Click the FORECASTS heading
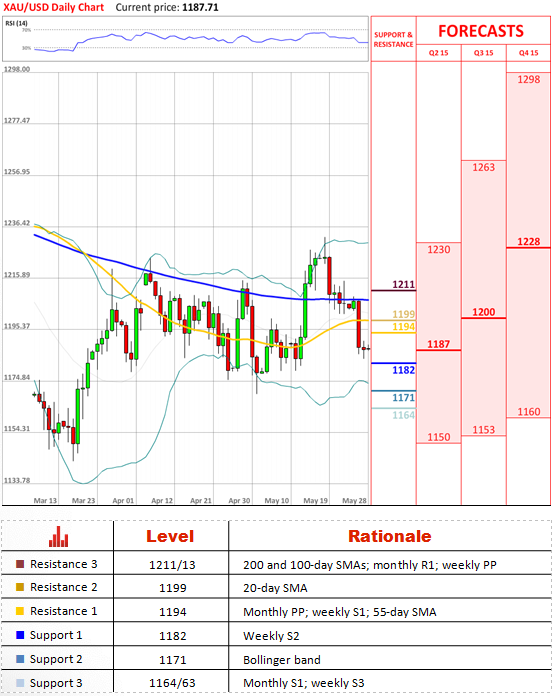 tap(481, 31)
